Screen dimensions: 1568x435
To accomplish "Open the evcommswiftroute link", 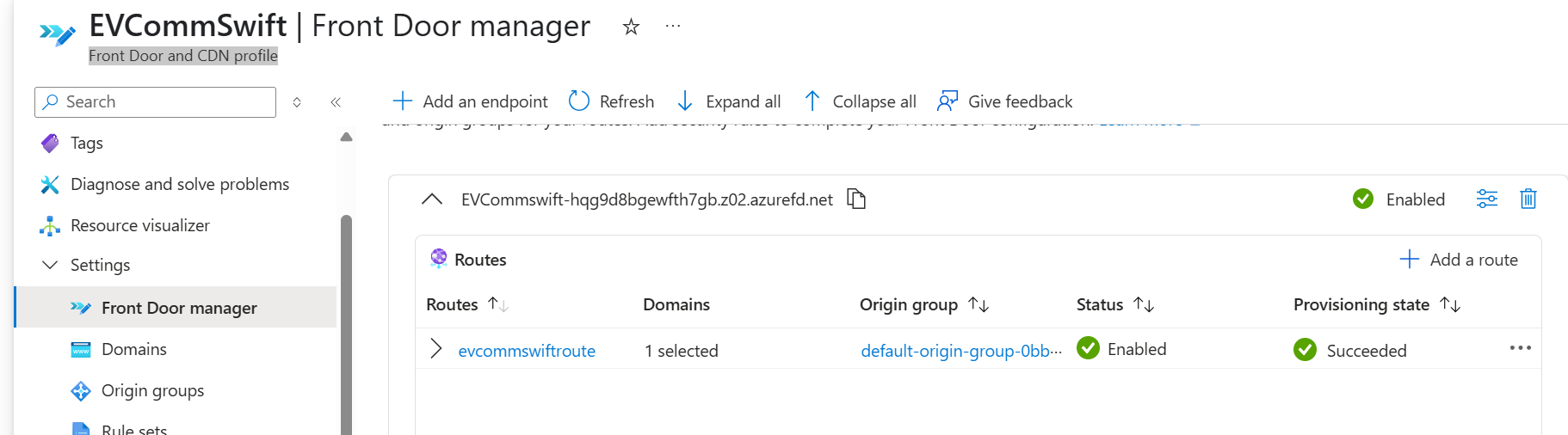I will [527, 351].
